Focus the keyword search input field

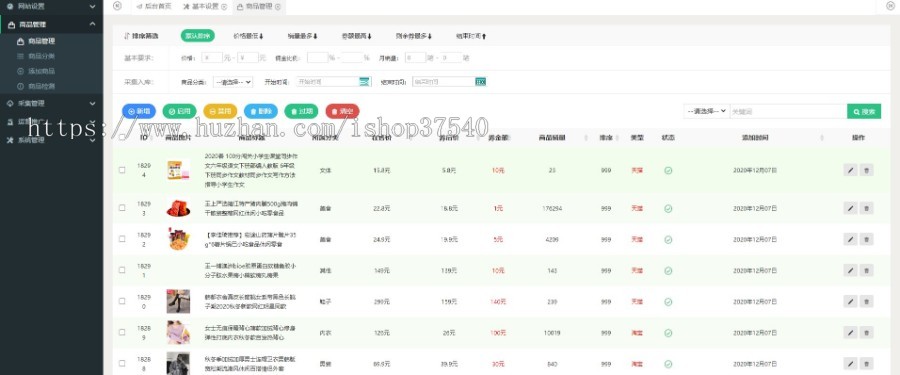click(x=788, y=111)
